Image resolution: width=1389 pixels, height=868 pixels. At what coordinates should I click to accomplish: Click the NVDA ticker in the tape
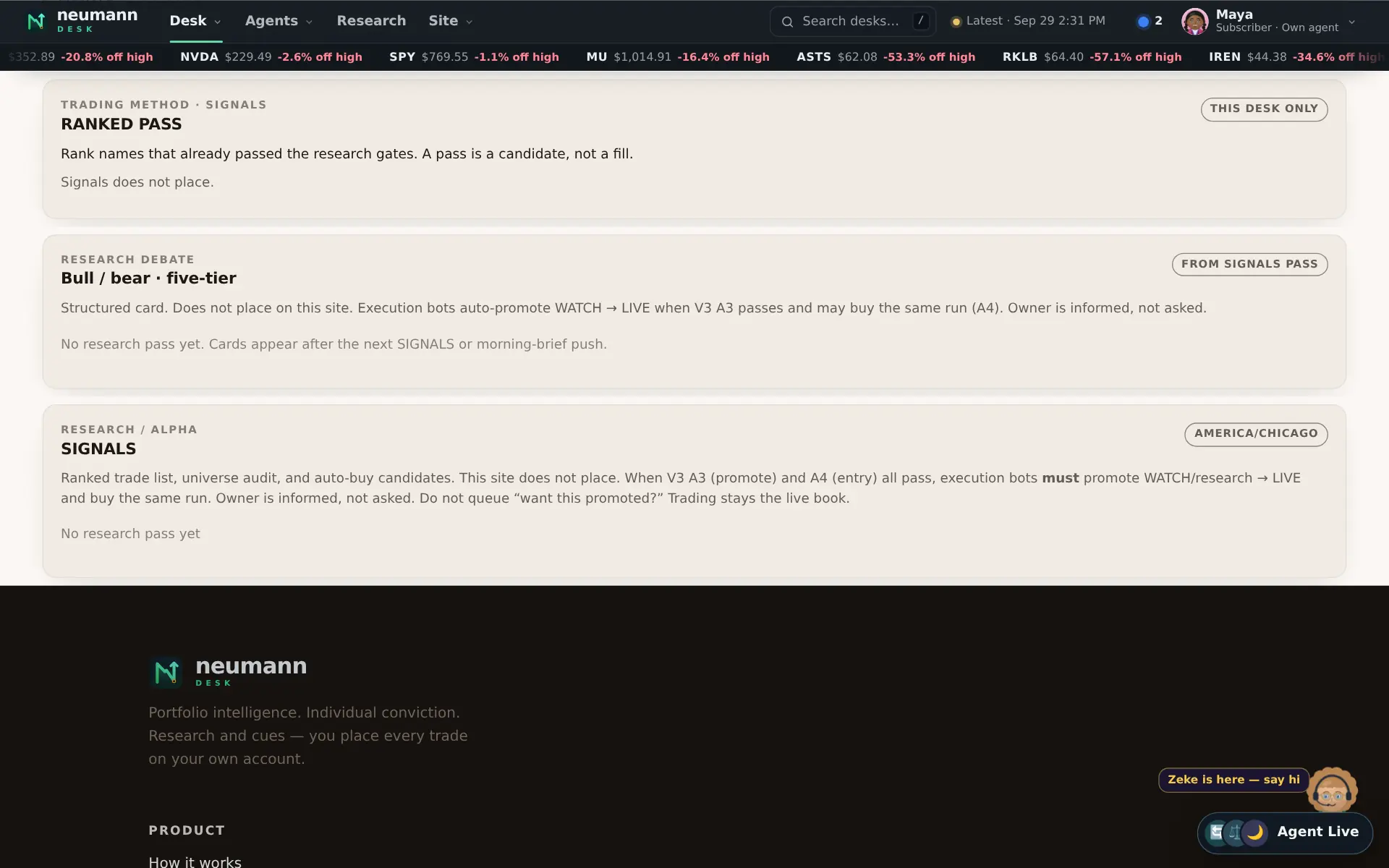[271, 57]
